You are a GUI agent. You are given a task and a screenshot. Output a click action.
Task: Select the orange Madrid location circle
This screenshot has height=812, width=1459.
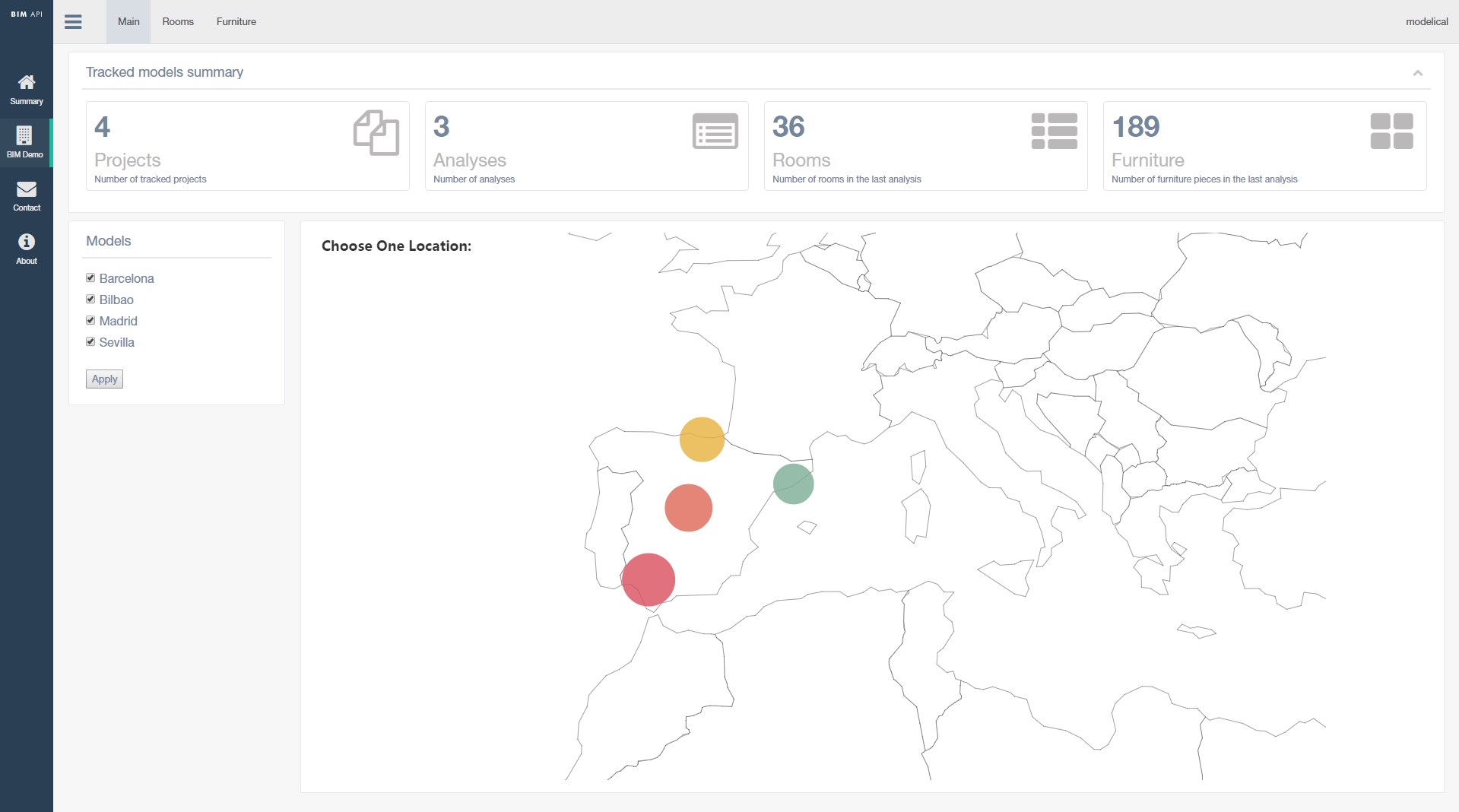[x=688, y=508]
